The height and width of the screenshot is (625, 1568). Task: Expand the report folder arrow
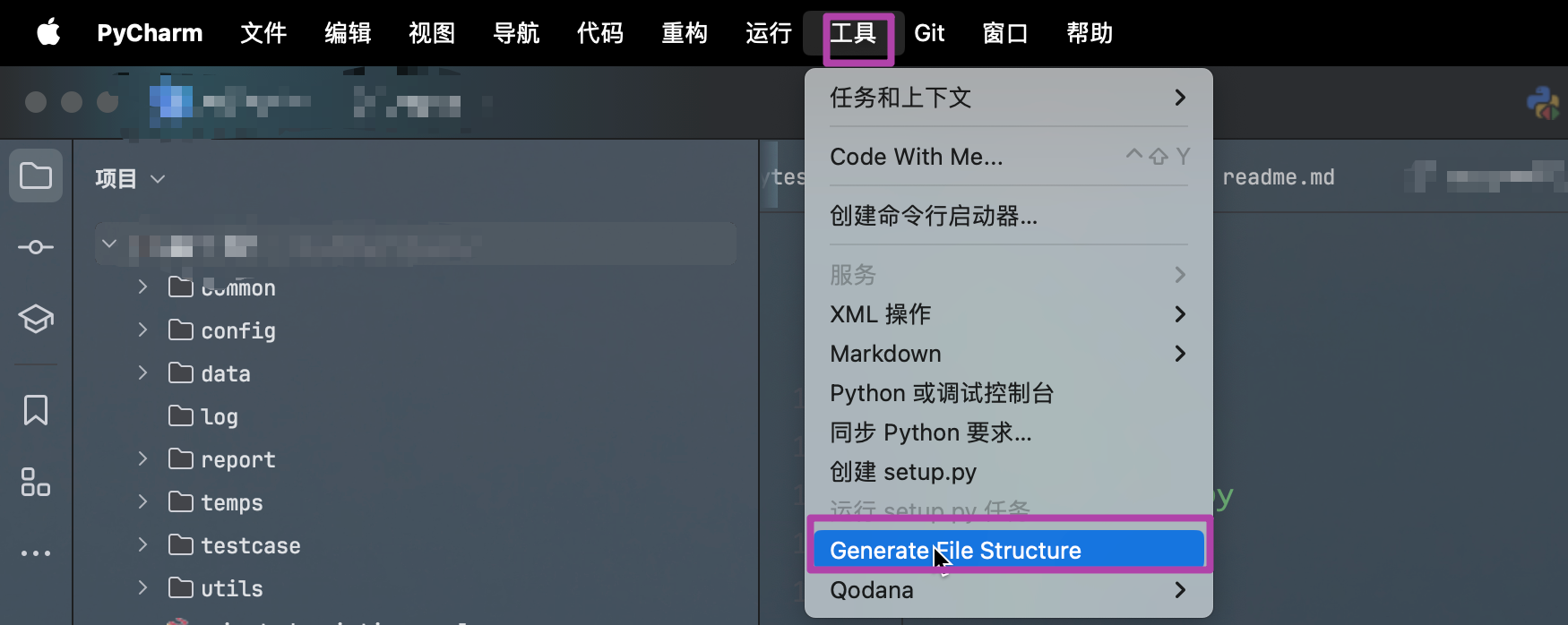pos(142,458)
